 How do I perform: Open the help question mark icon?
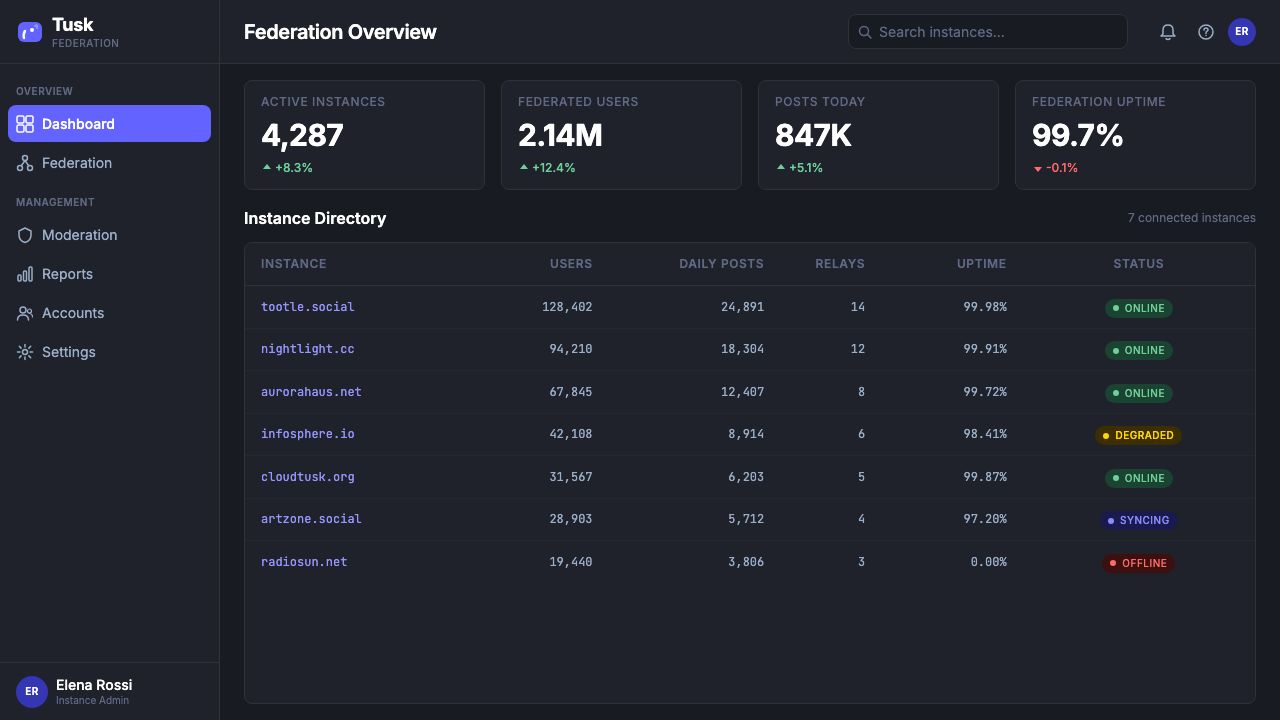tap(1206, 32)
